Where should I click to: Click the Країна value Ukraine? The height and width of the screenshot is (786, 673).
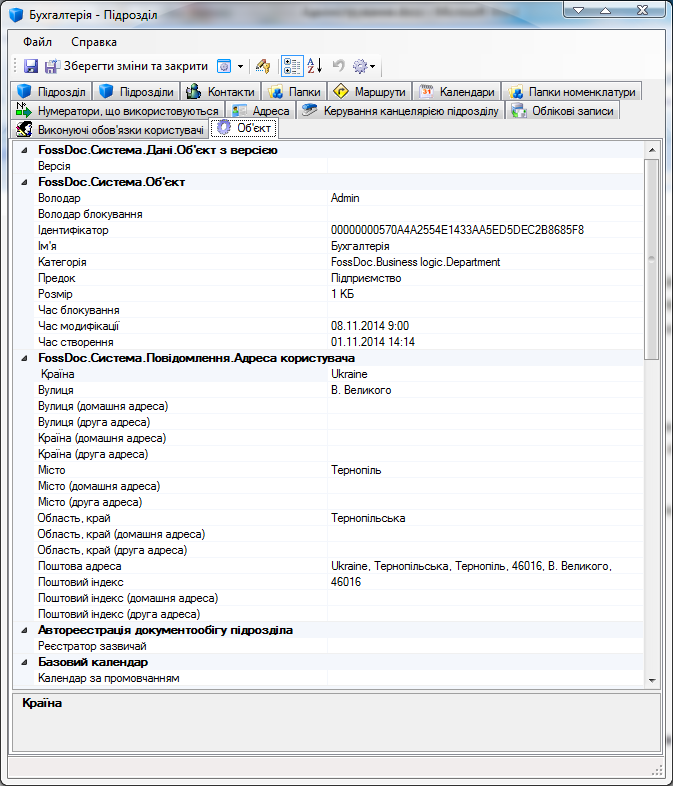349,374
